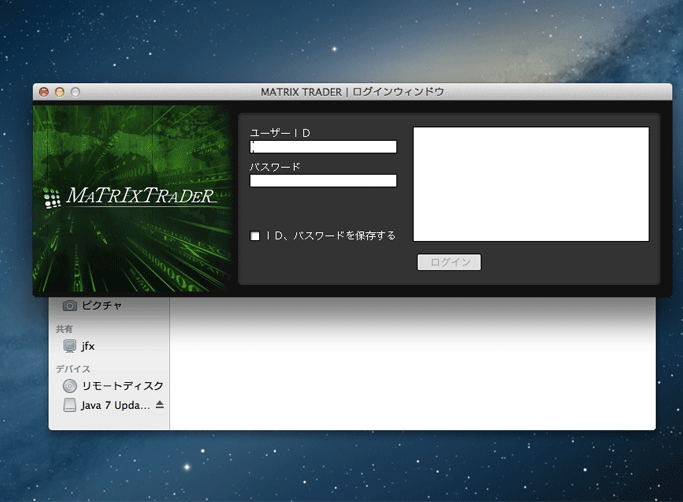Click the disabled zoom button on the MATRIX TRADER title bar
This screenshot has width=683, height=502.
click(75, 92)
